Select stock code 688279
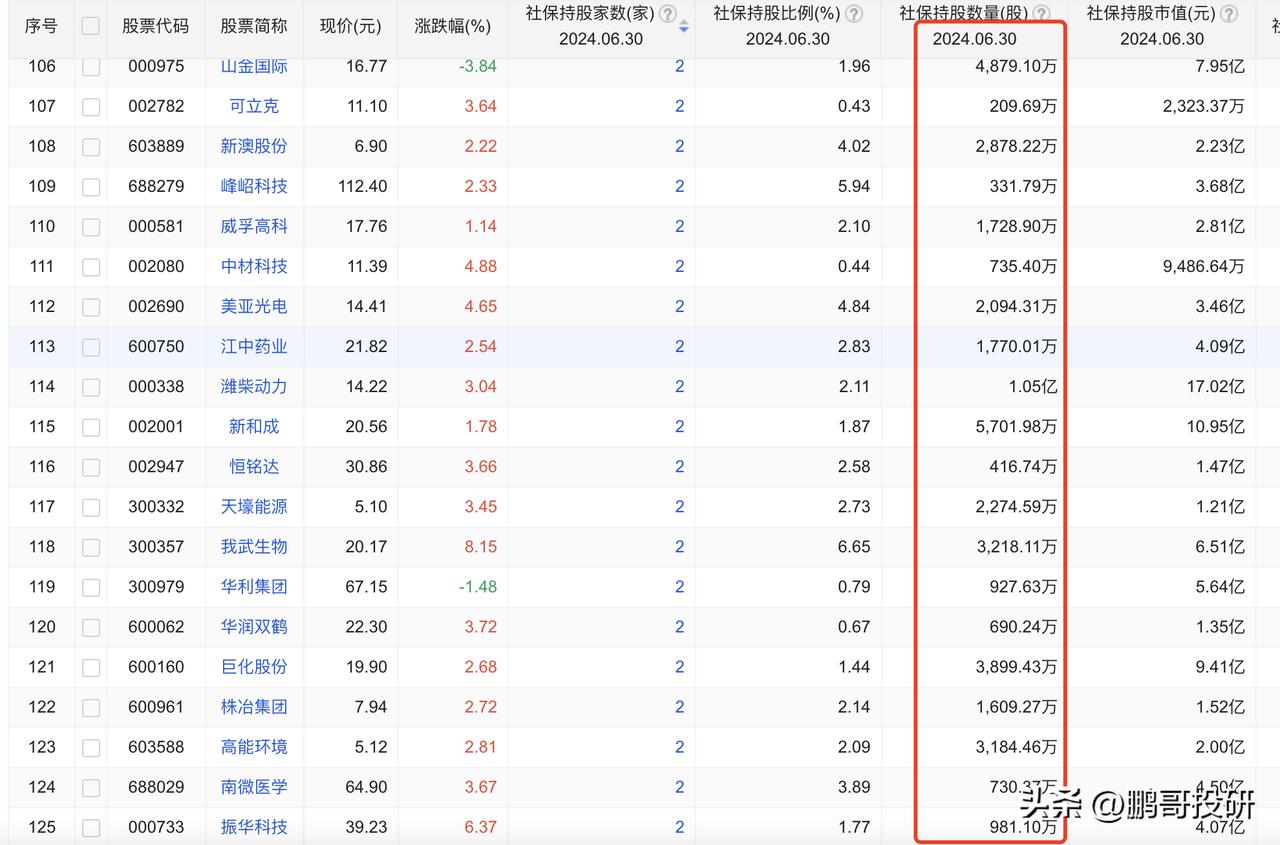The height and width of the screenshot is (845, 1280). coord(156,186)
